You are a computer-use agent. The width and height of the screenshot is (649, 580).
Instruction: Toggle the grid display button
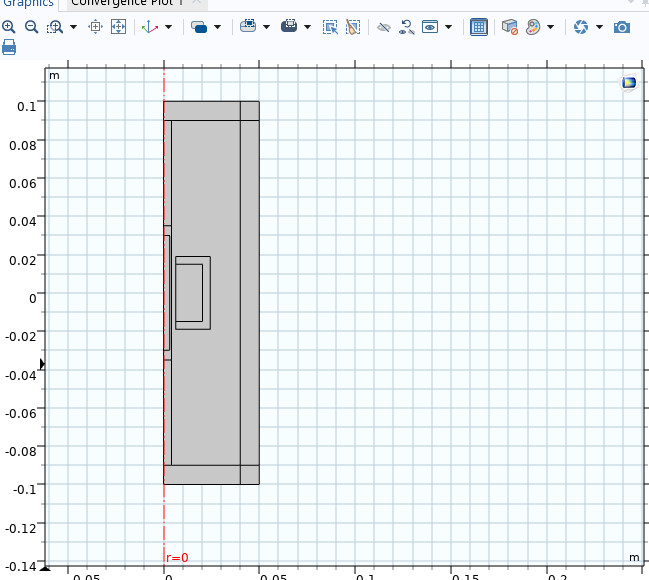coord(479,27)
